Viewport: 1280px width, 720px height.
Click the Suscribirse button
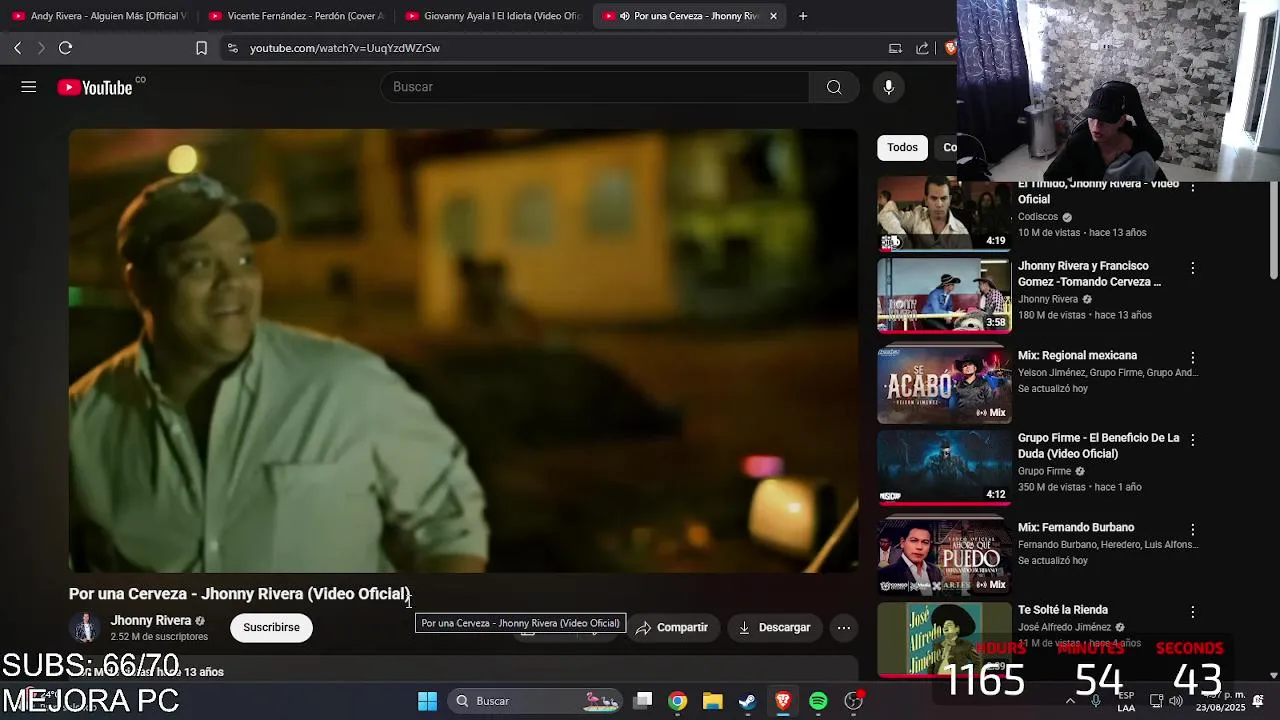click(x=271, y=628)
